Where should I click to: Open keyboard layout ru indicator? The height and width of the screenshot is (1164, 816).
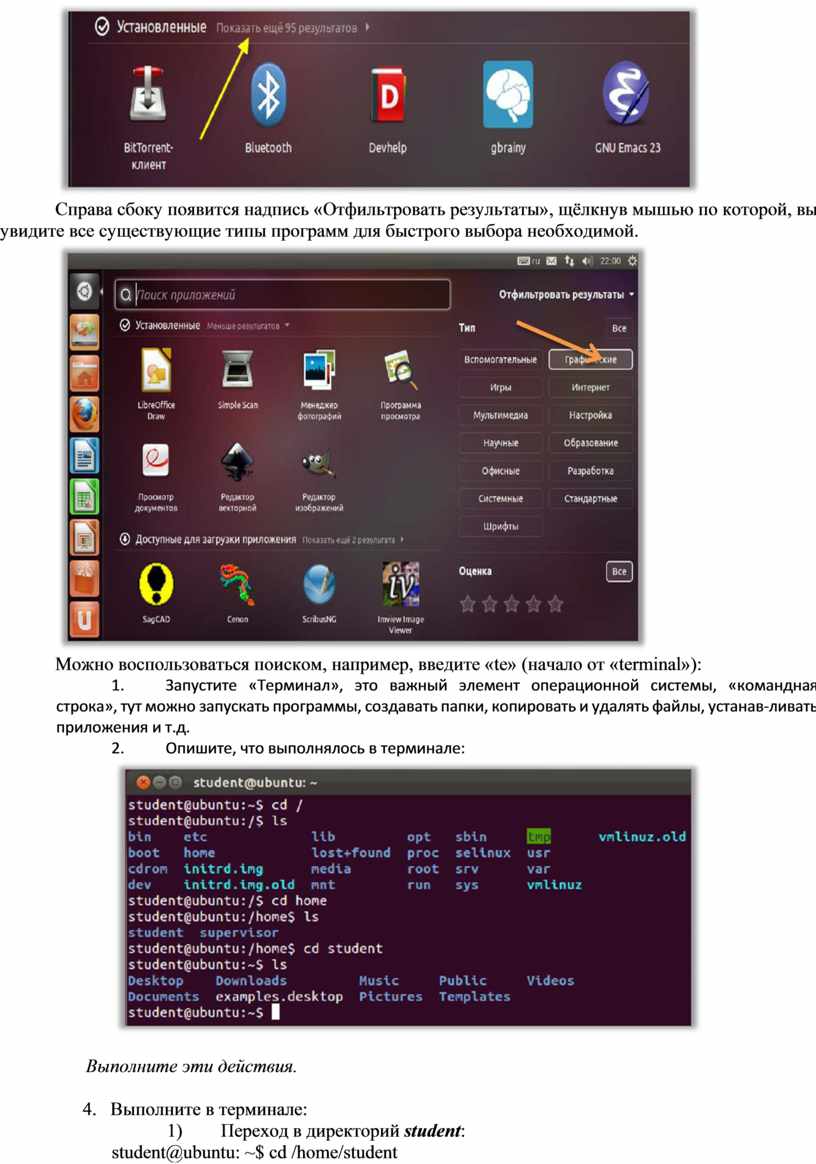click(528, 261)
